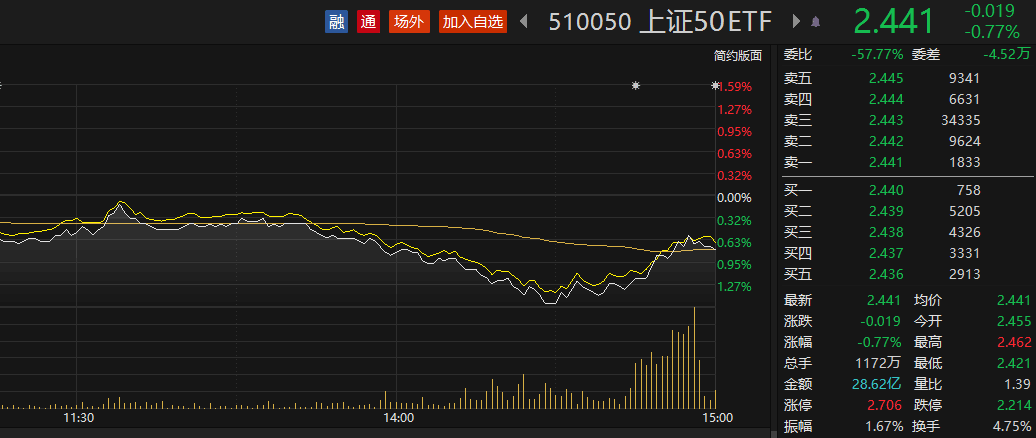Click the tallest volume bar near close
Viewport: 1036px width, 438px height.
coord(693,357)
